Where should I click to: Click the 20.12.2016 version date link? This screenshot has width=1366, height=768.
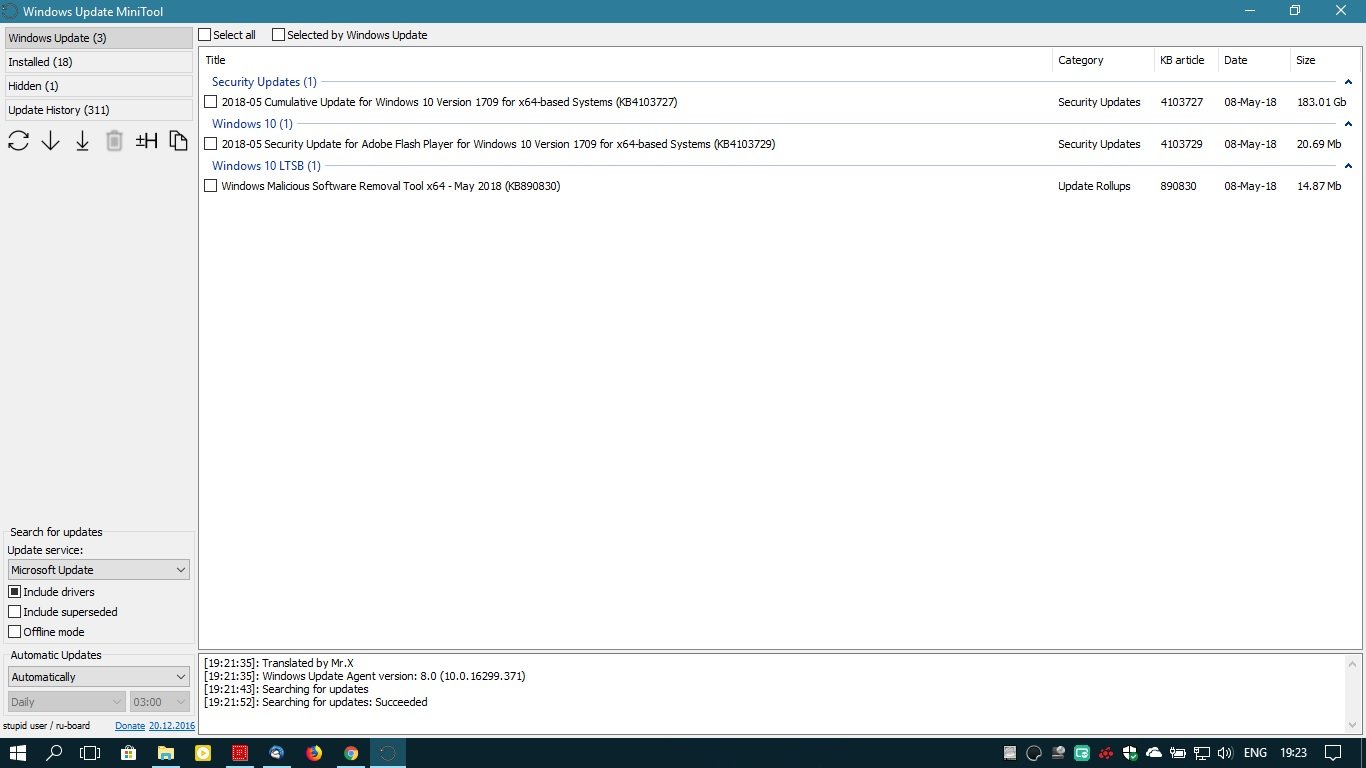[x=172, y=726]
